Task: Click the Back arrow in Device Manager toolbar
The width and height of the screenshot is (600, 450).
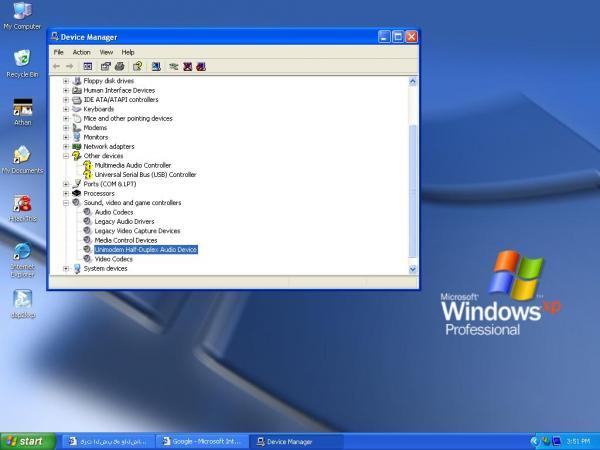Action: tap(57, 67)
